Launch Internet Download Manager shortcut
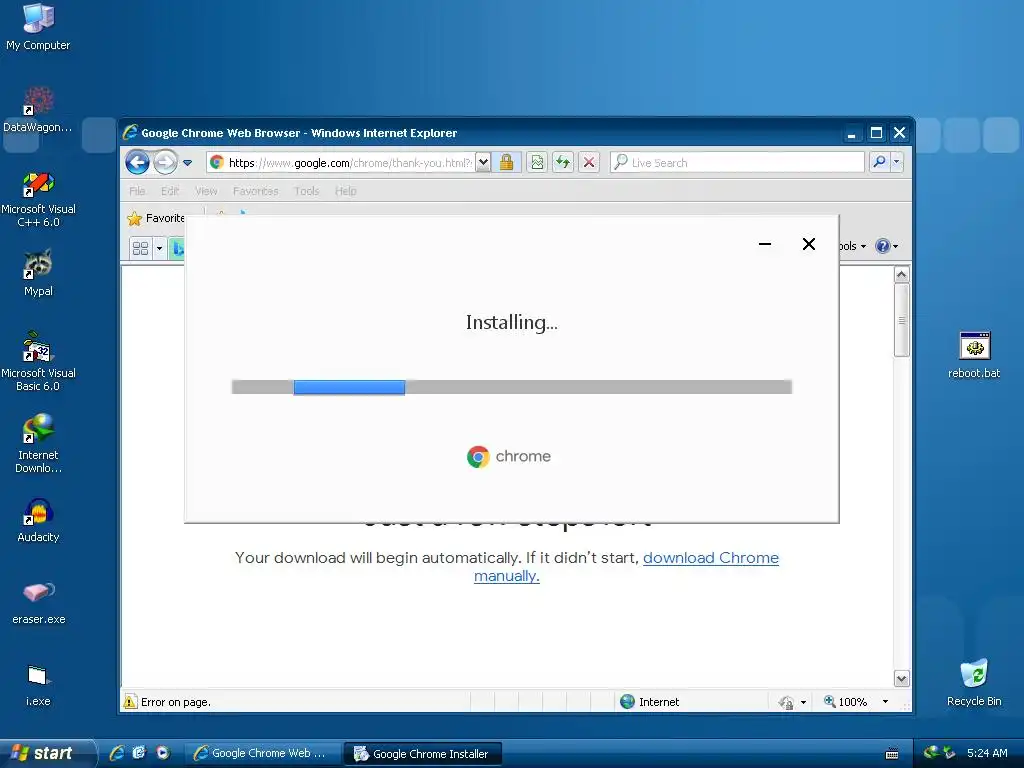1024x768 pixels. (x=38, y=443)
